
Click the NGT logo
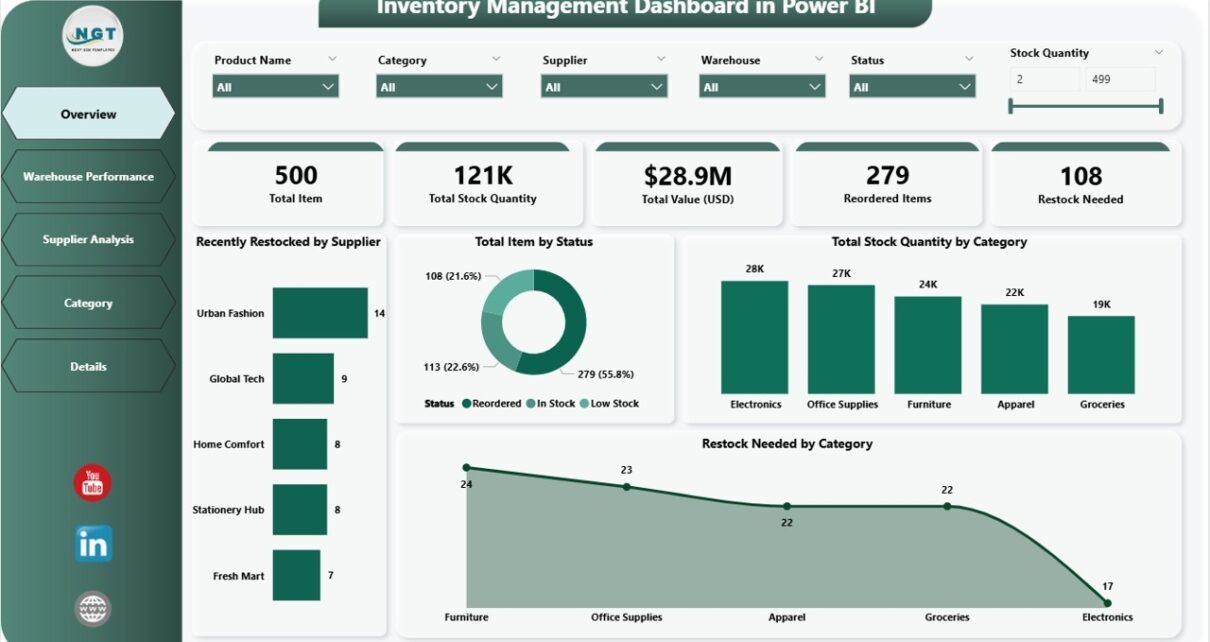pyautogui.click(x=93, y=36)
